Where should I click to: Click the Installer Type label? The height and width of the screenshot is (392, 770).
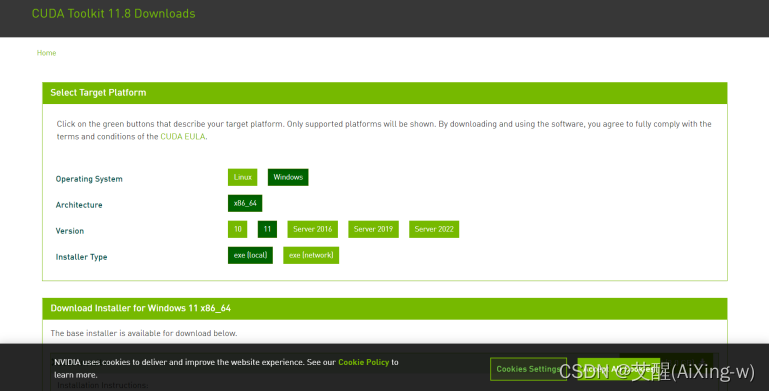[82, 257]
